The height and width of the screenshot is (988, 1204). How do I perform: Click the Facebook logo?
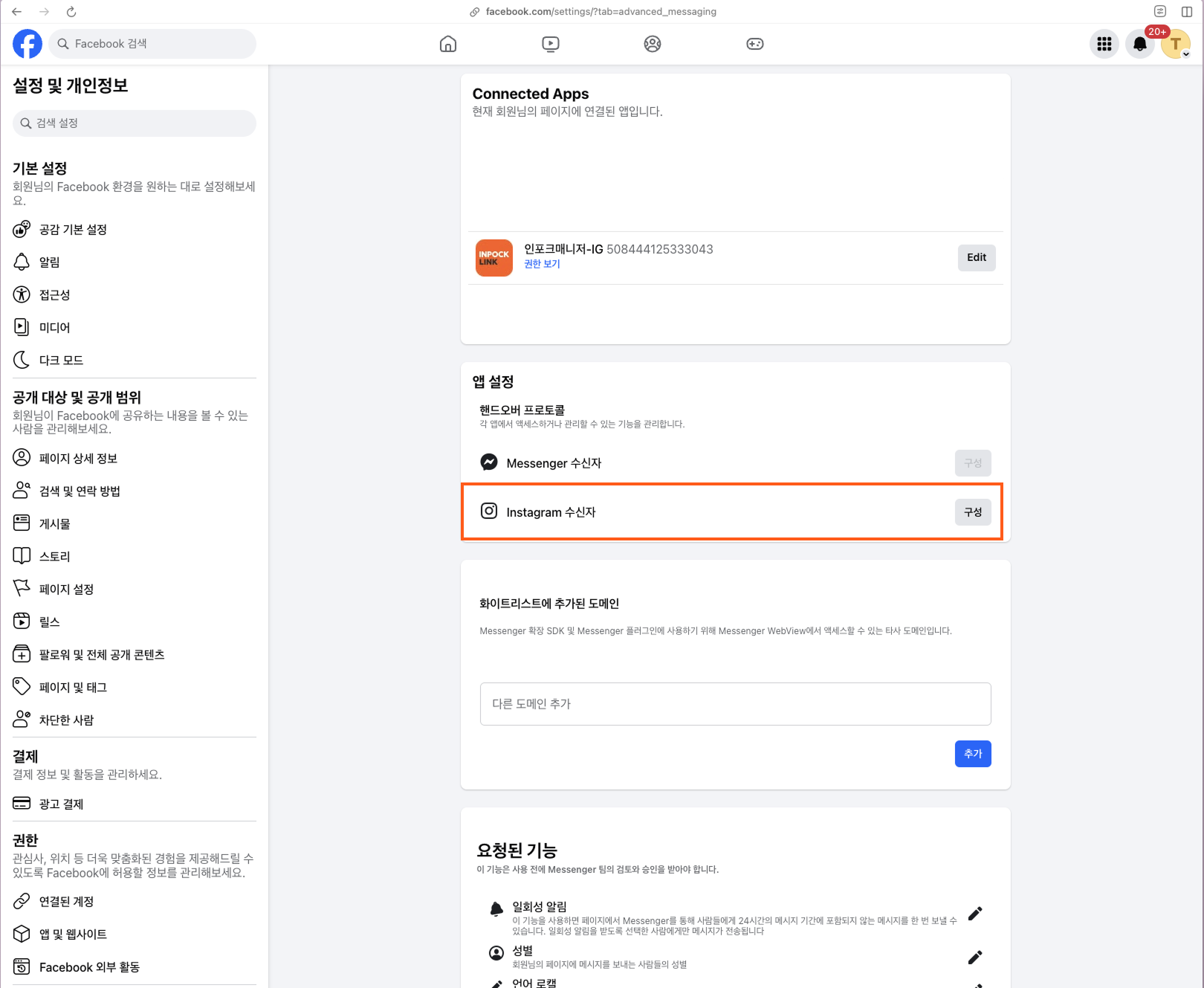(27, 44)
